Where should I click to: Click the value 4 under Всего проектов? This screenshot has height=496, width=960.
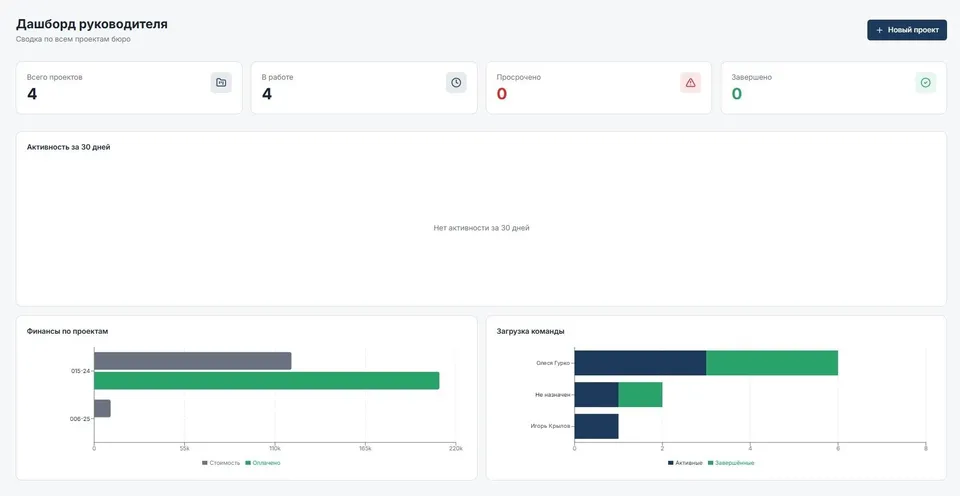click(x=32, y=94)
